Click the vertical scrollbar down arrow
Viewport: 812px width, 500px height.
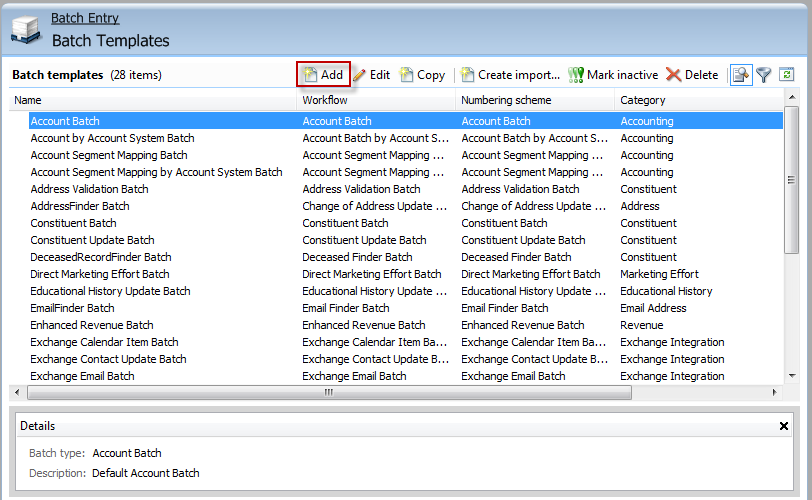[x=792, y=377]
